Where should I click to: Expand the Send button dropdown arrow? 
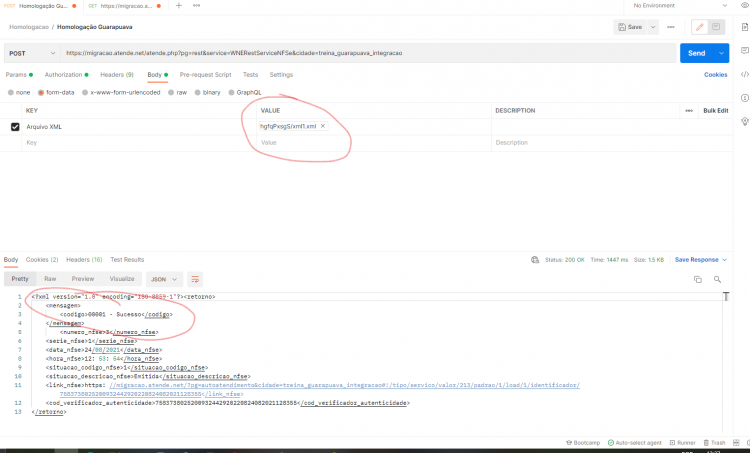[x=721, y=53]
